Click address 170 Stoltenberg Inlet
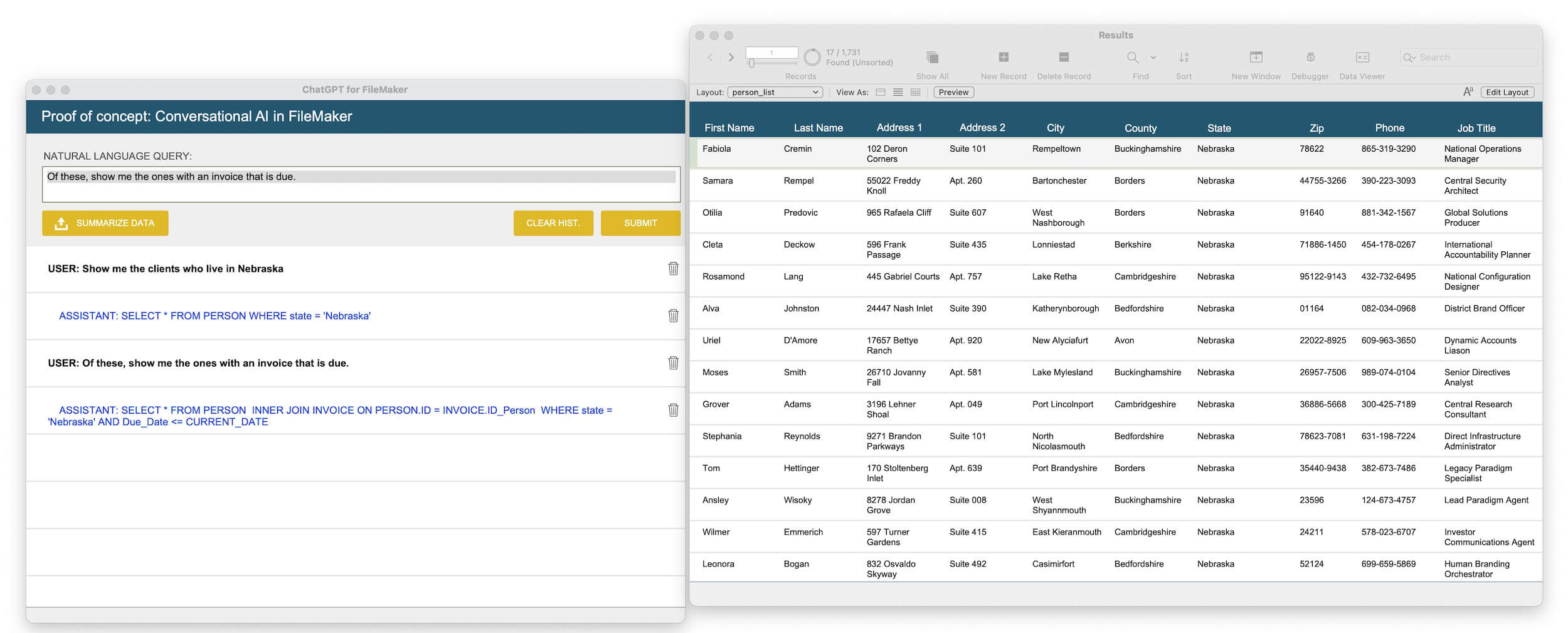 pyautogui.click(x=897, y=473)
